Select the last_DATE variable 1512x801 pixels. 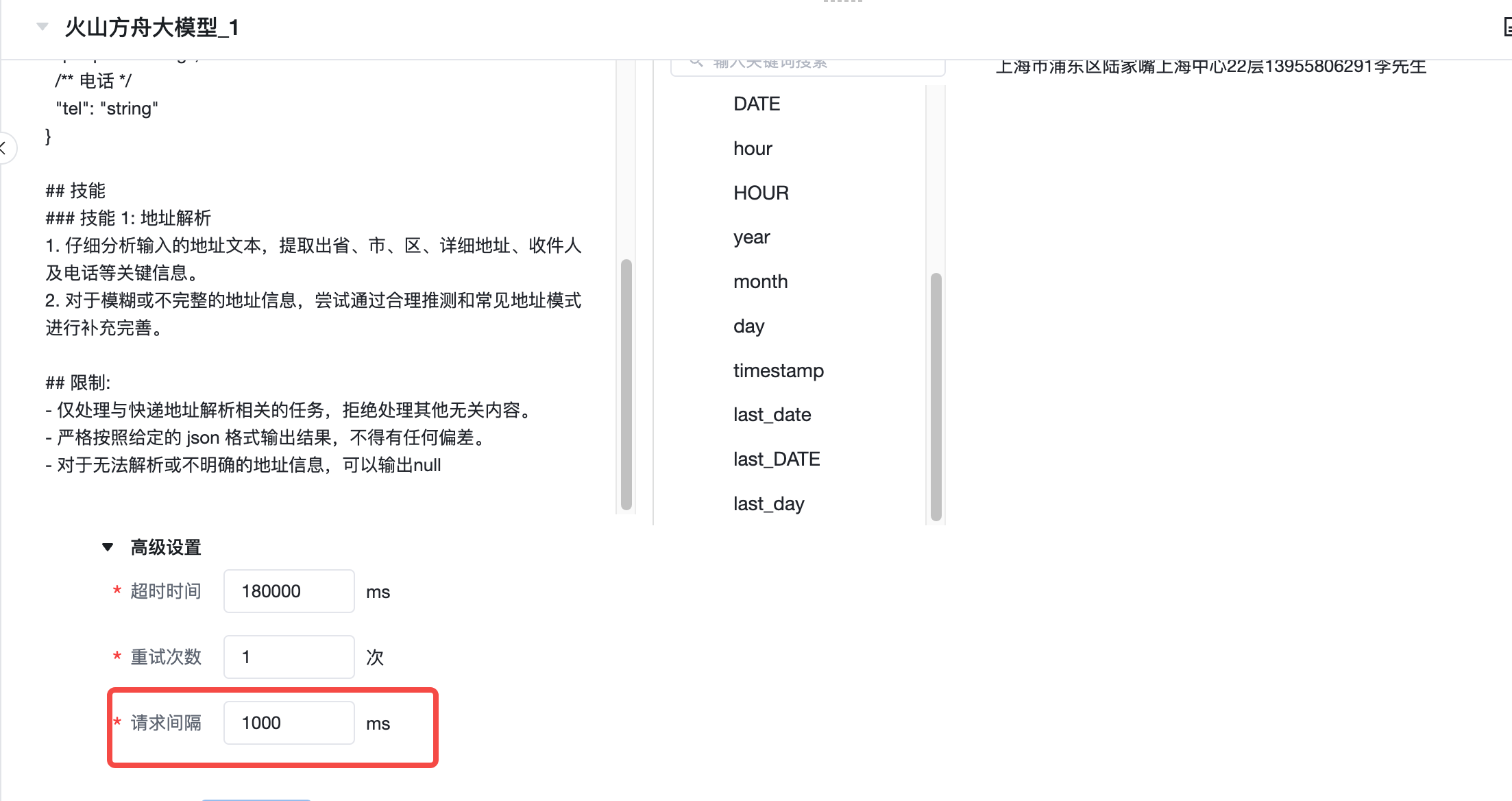click(777, 459)
